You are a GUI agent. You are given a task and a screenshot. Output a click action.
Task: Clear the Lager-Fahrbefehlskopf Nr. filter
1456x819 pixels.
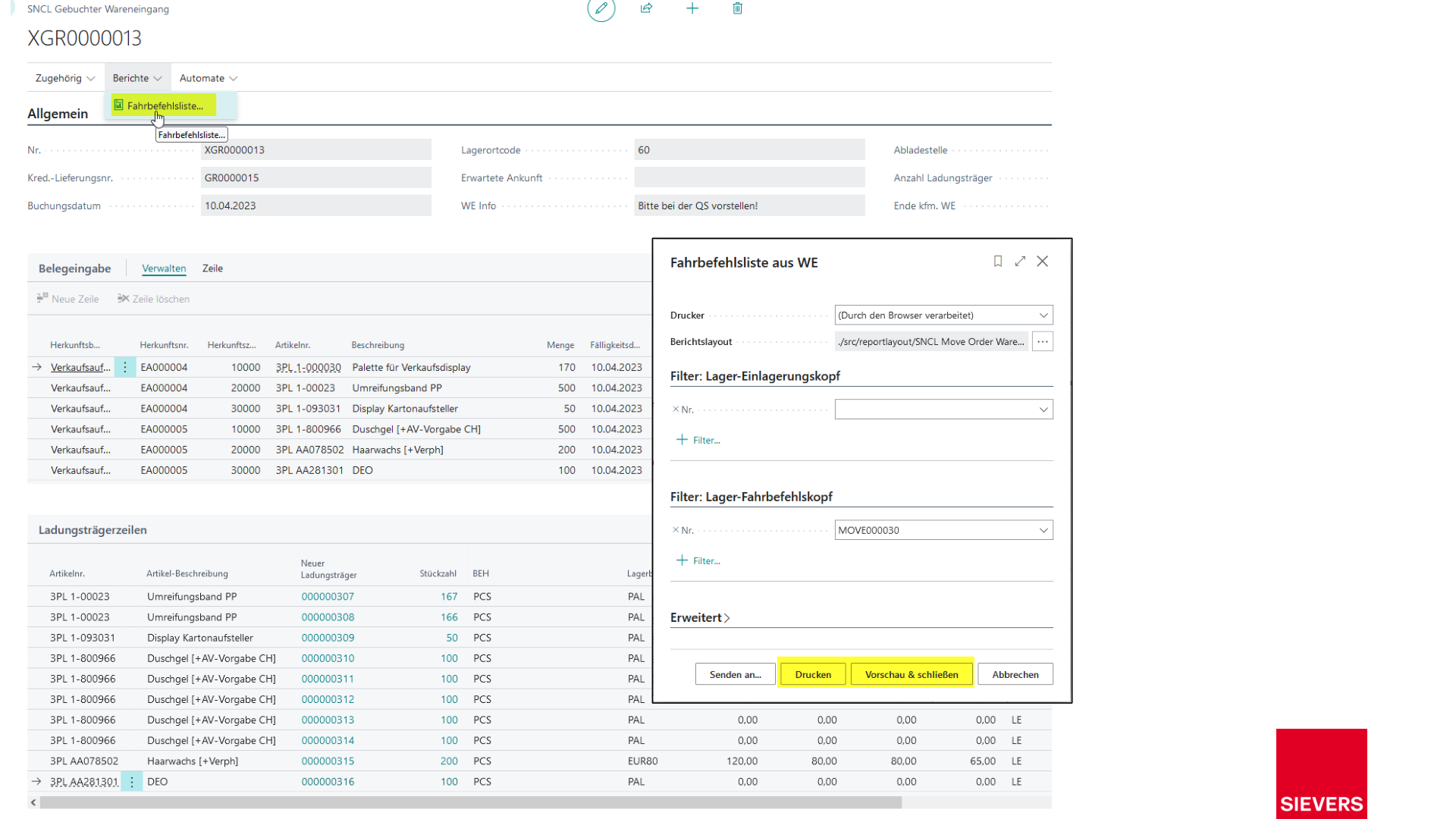tap(675, 530)
